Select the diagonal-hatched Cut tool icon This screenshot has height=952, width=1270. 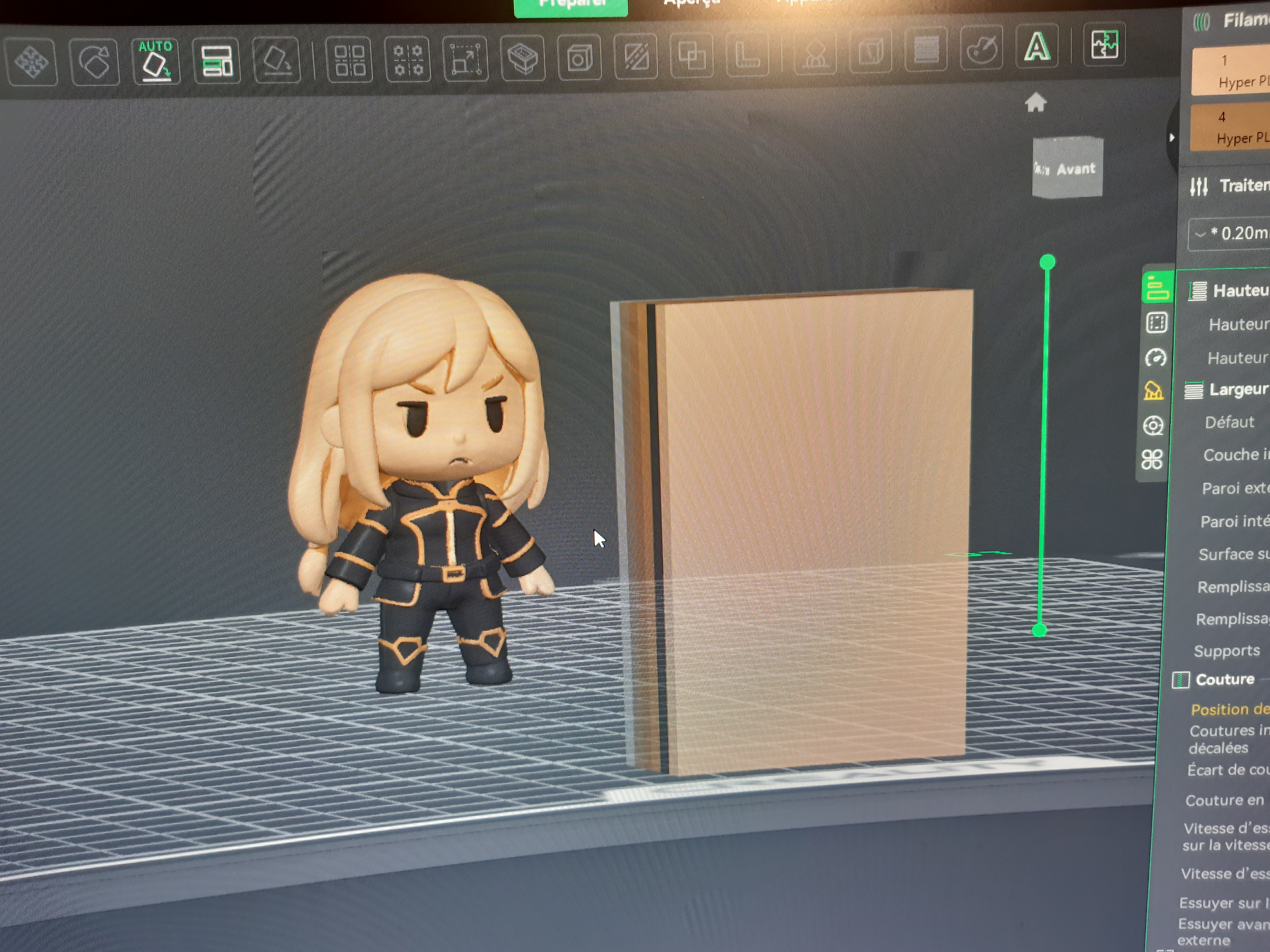pos(636,57)
